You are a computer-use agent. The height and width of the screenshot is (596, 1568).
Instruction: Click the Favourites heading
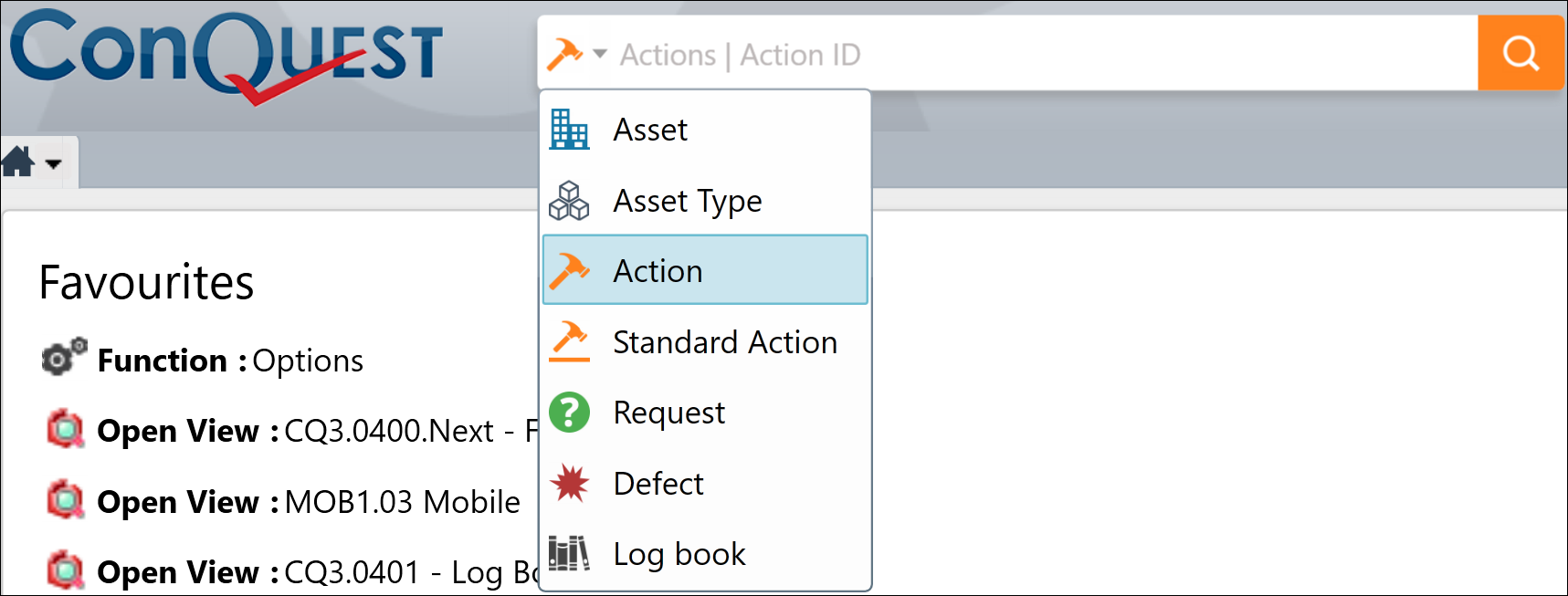146,282
